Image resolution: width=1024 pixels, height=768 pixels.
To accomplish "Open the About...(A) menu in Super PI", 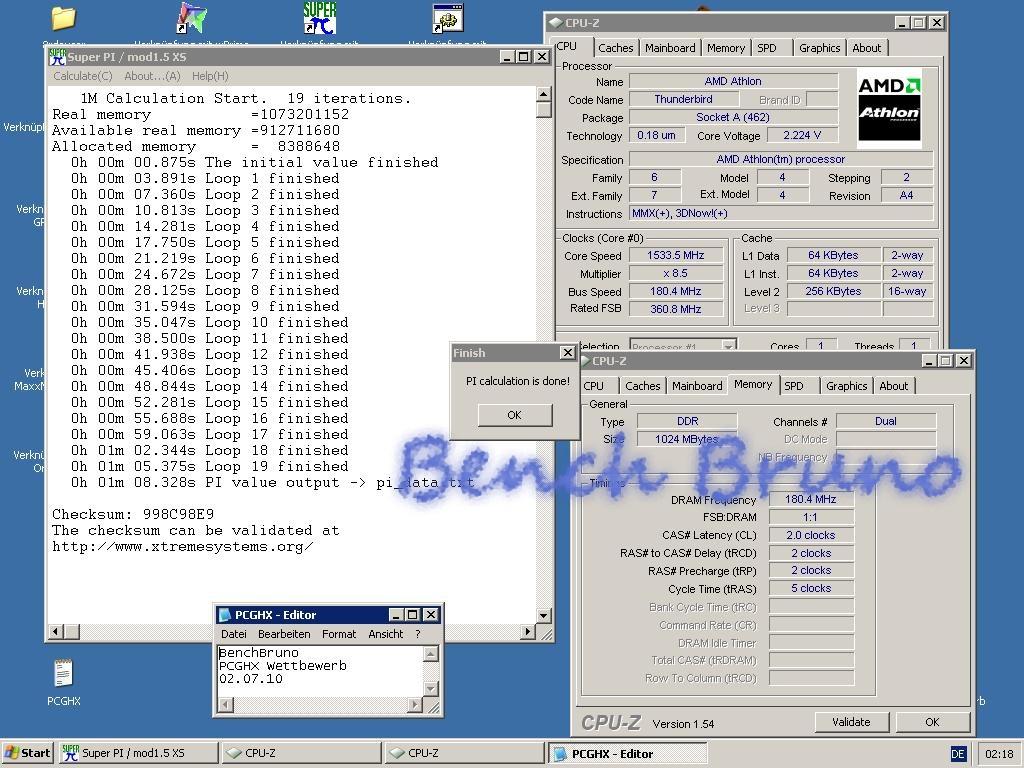I will coord(152,76).
